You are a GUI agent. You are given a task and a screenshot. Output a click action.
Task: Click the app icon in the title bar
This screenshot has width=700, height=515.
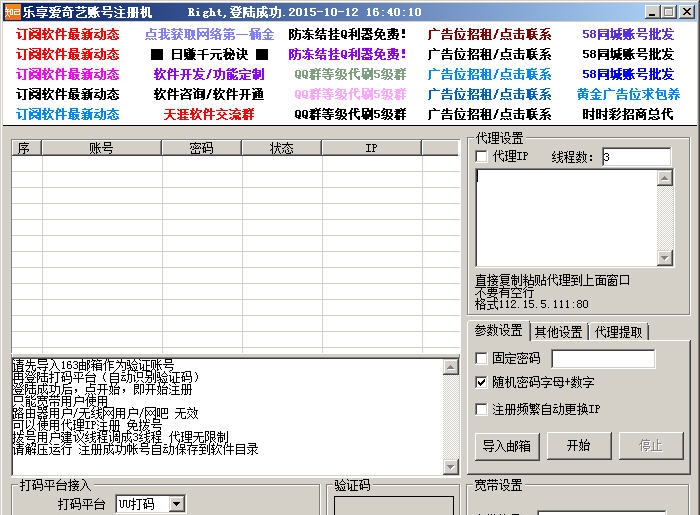tap(12, 12)
